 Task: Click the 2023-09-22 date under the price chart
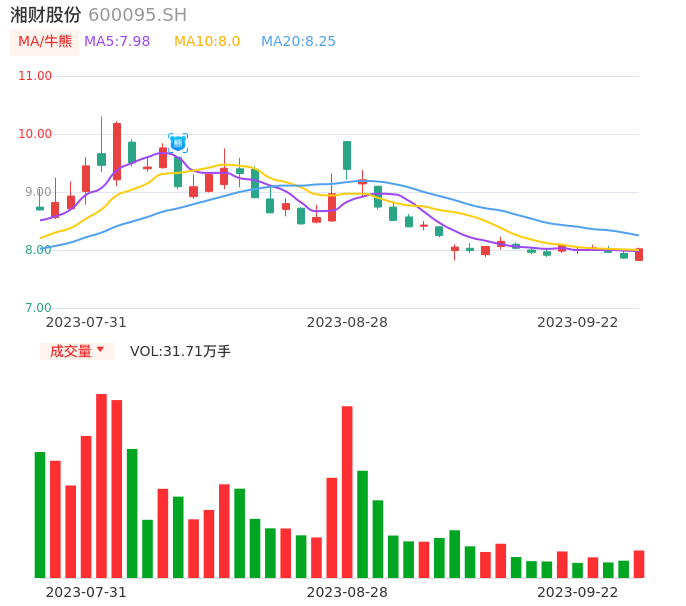578,322
